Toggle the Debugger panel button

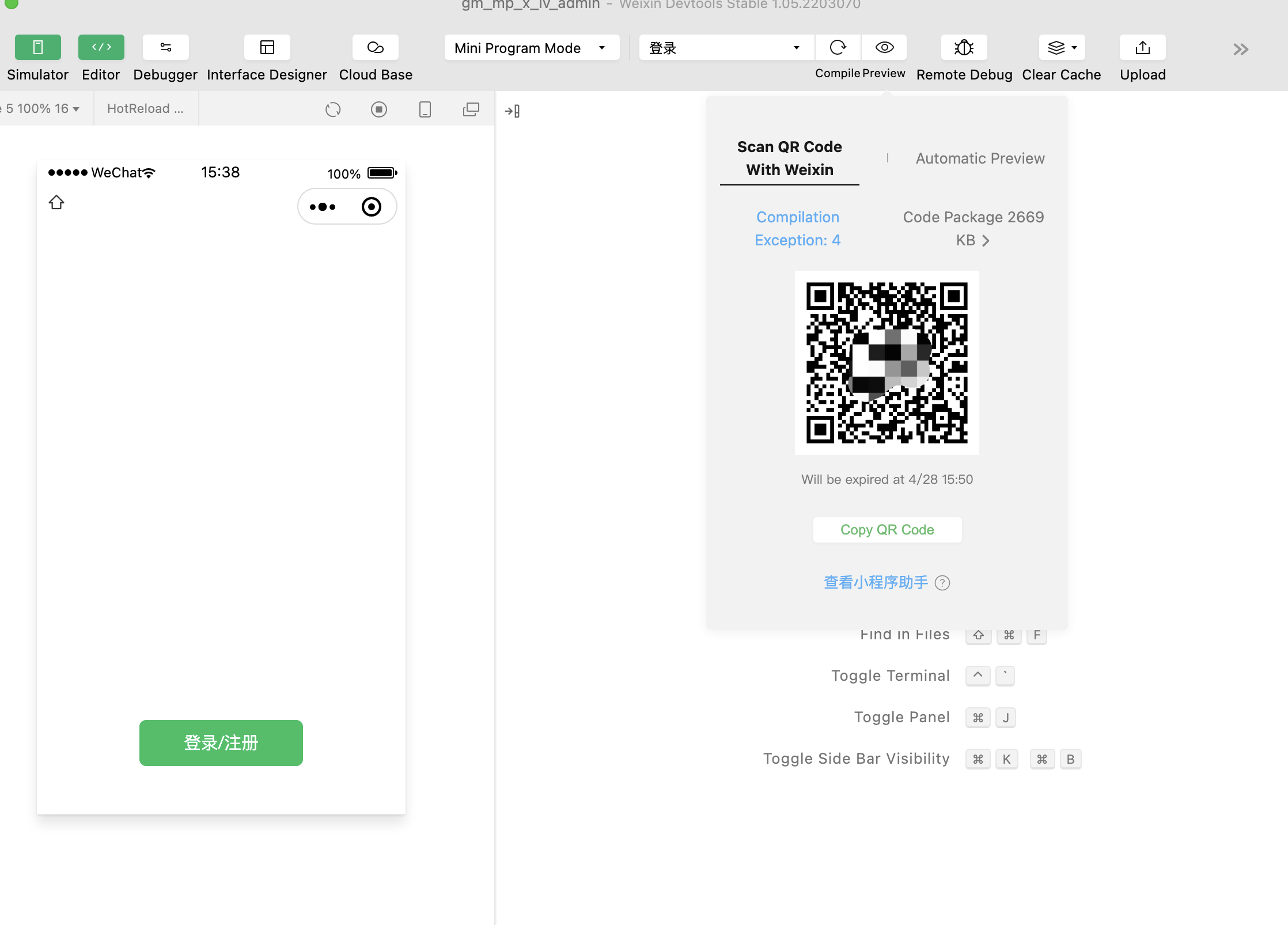(x=165, y=47)
